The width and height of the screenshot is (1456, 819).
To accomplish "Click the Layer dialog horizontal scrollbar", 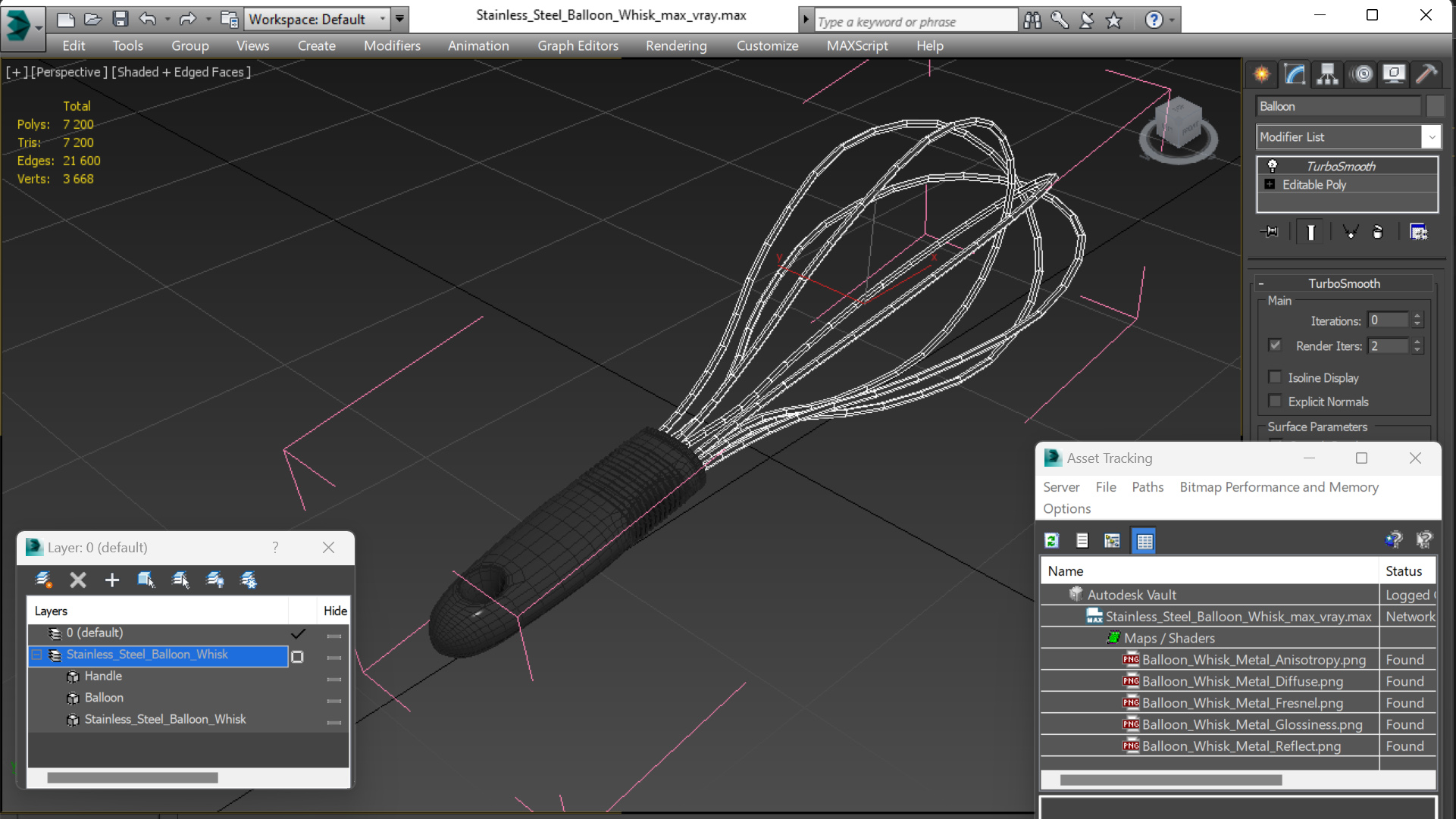I will pyautogui.click(x=132, y=778).
